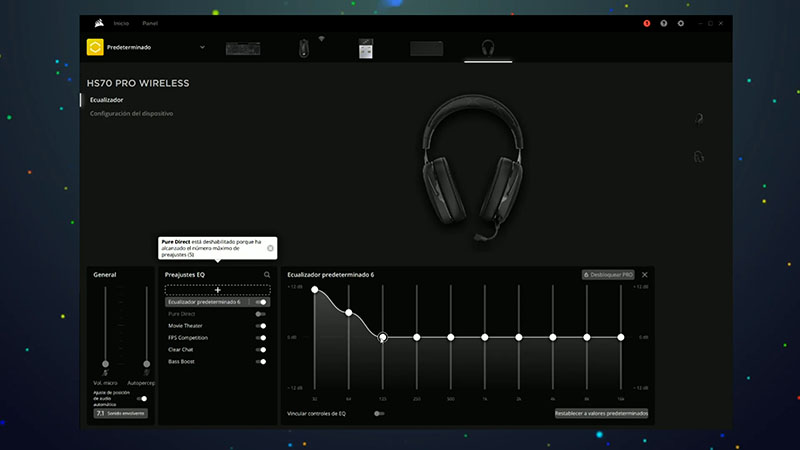This screenshot has height=450, width=800.
Task: Select the "FPS Competition" preset name
Action: click(x=188, y=338)
